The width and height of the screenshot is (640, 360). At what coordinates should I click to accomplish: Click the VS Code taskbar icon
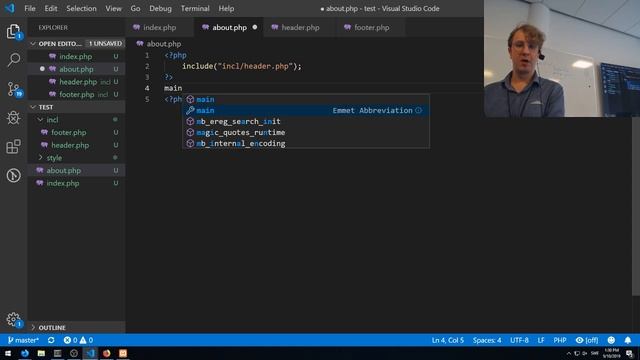tap(90, 353)
